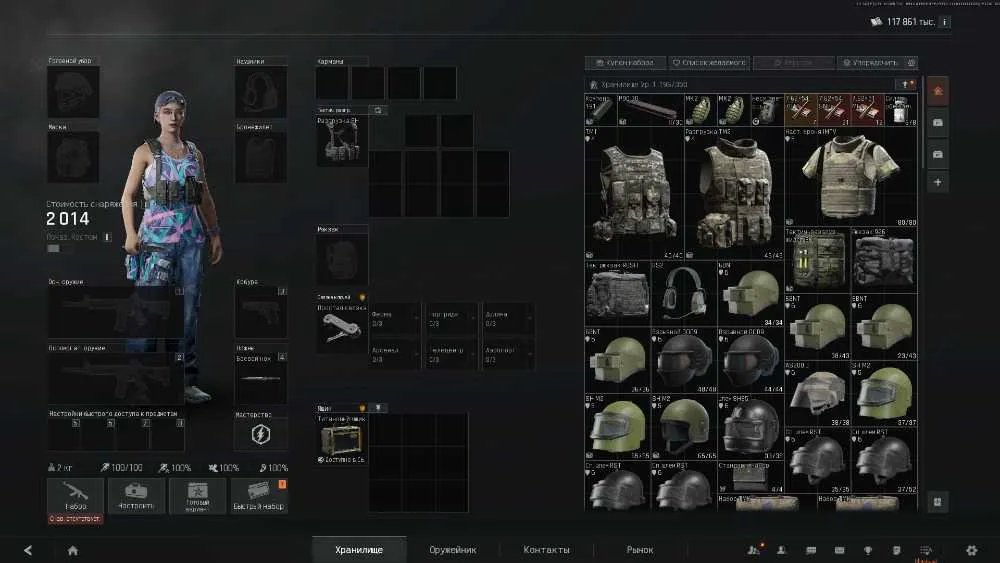The width and height of the screenshot is (1000, 563).
Task: Open the chat bubble icon in bottom bar
Action: click(x=811, y=550)
